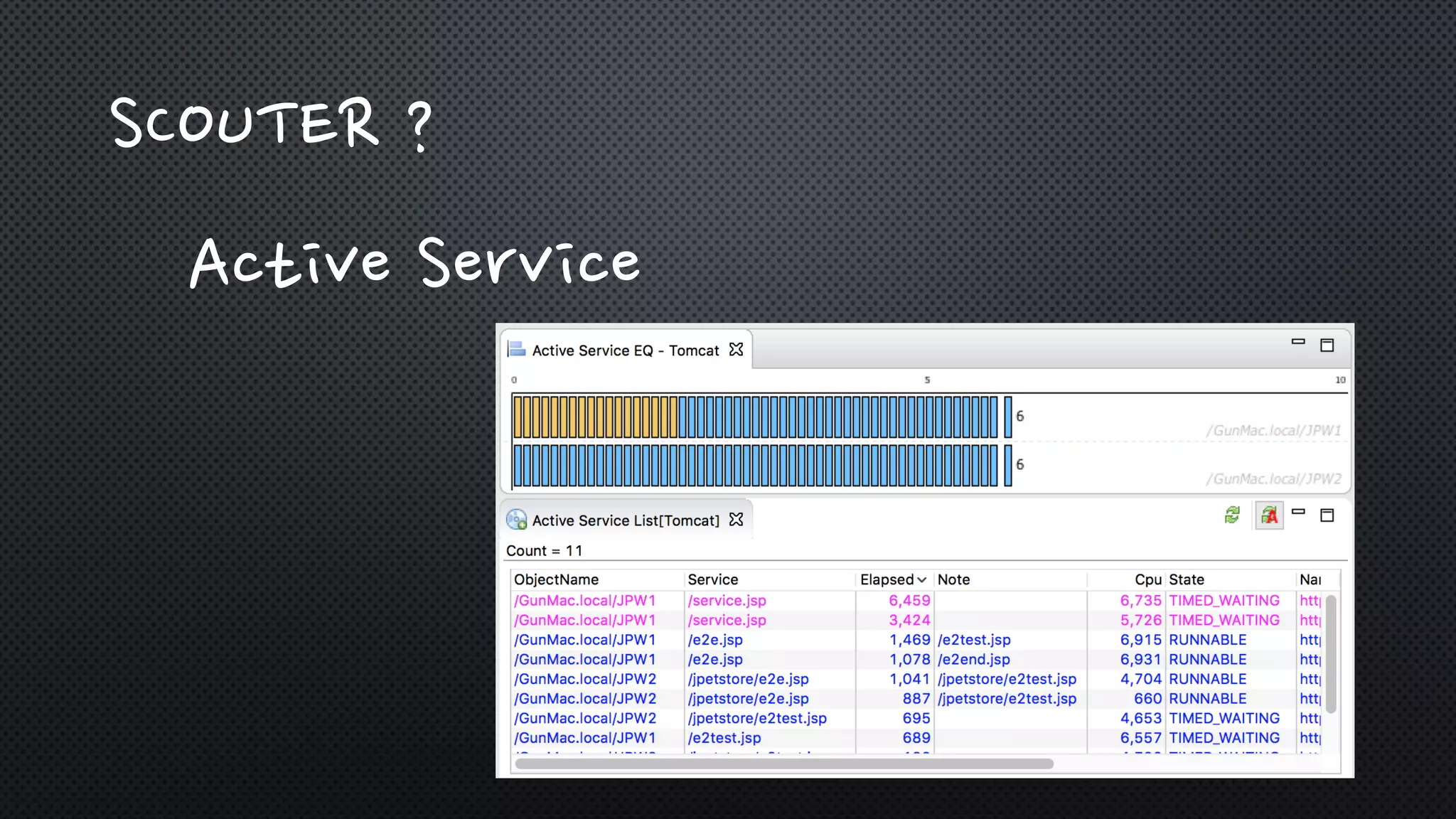This screenshot has width=1456, height=819.
Task: Click the vertical scrollbar of service list
Action: tap(1331, 654)
